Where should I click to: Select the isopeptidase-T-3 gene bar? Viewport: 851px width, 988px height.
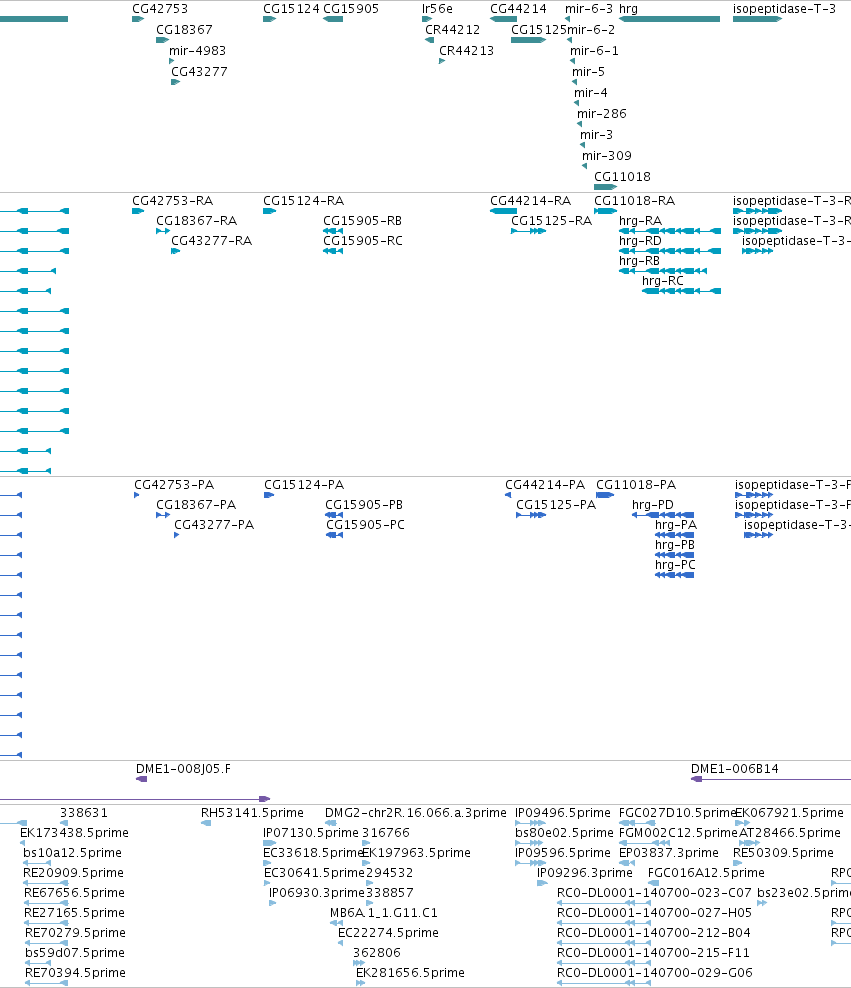757,19
